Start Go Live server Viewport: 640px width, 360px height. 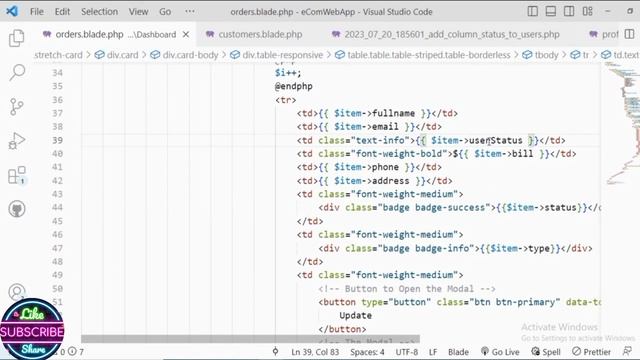click(x=500, y=352)
